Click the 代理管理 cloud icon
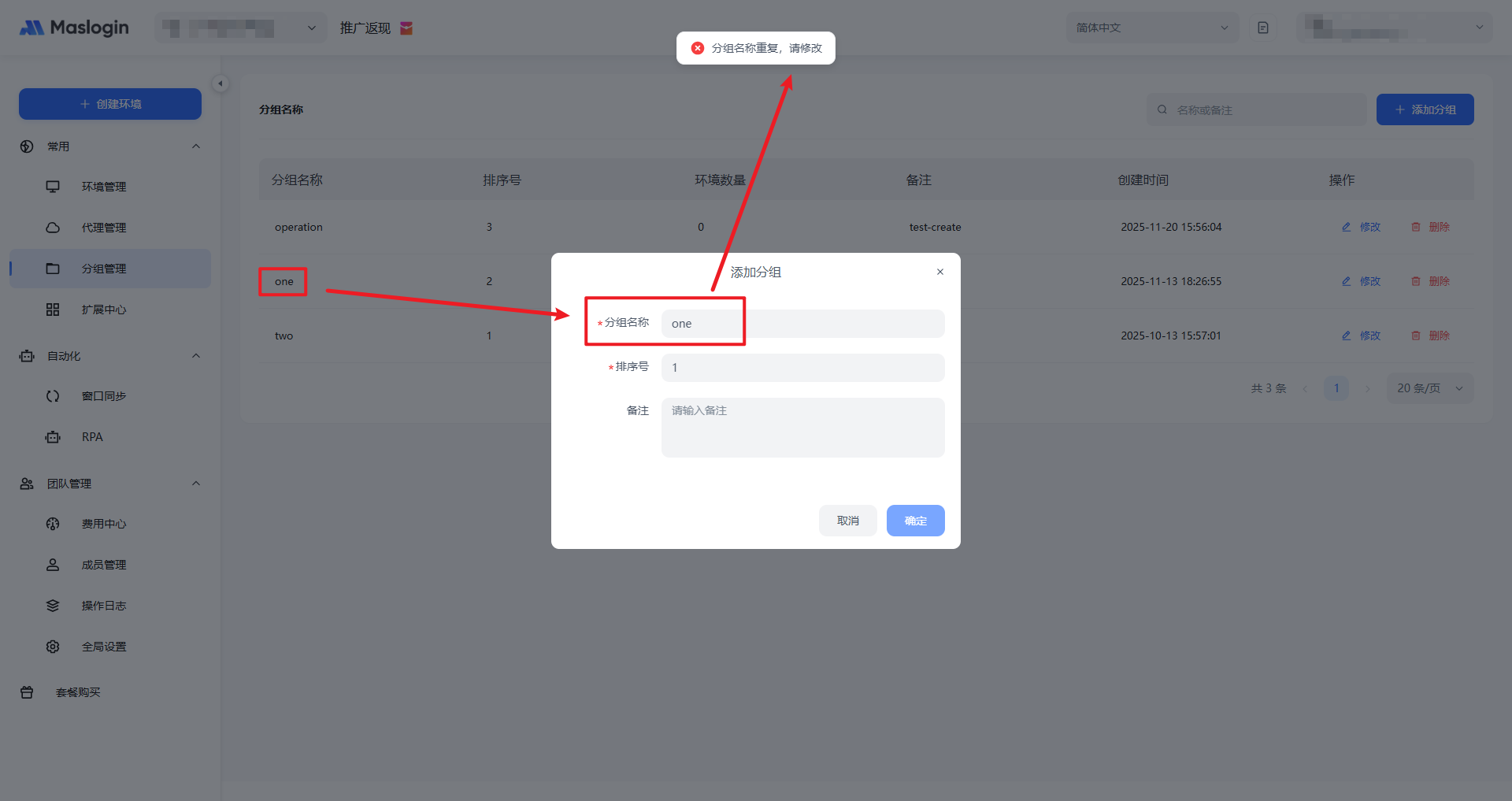The height and width of the screenshot is (801, 1512). (x=53, y=228)
